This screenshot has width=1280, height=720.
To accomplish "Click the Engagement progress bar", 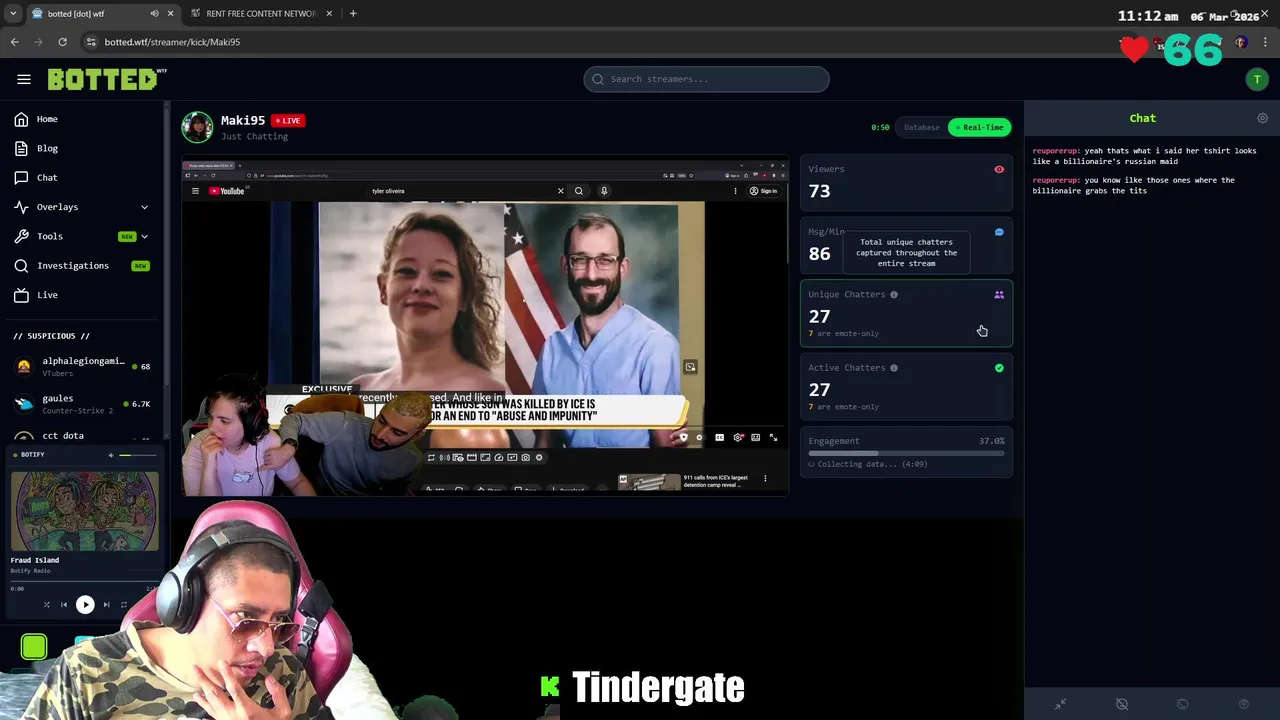I will pos(906,453).
